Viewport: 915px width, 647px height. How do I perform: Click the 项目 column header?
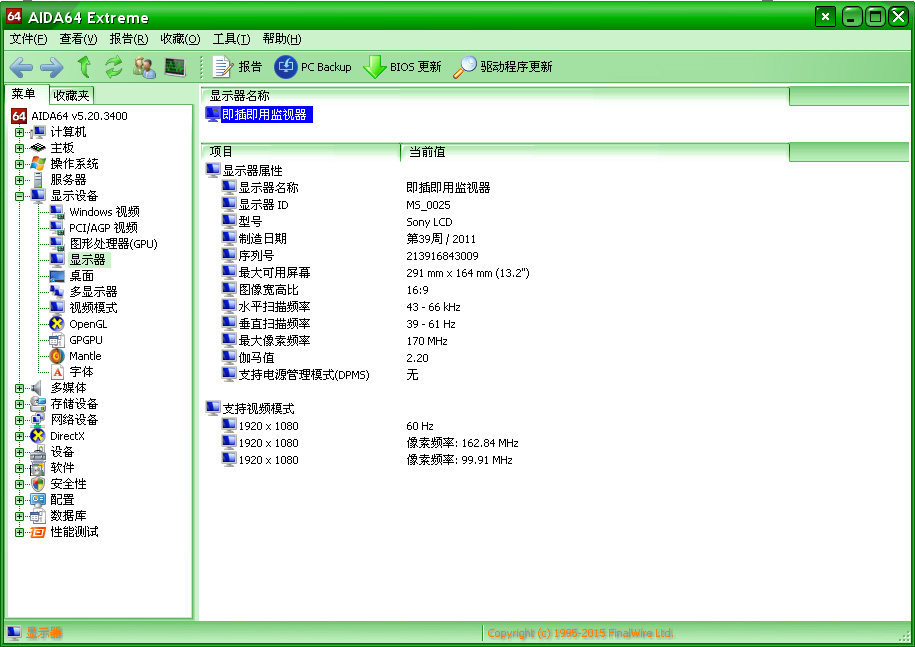(301, 152)
